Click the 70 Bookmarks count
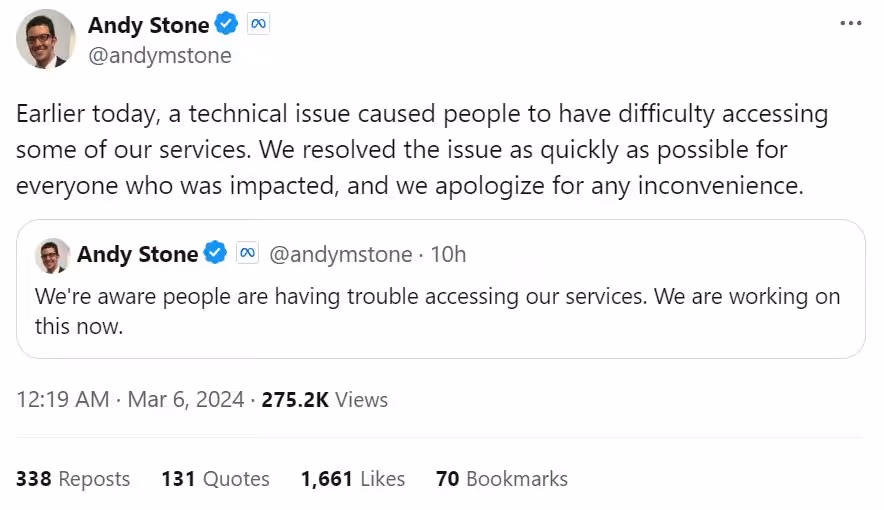 coord(501,479)
